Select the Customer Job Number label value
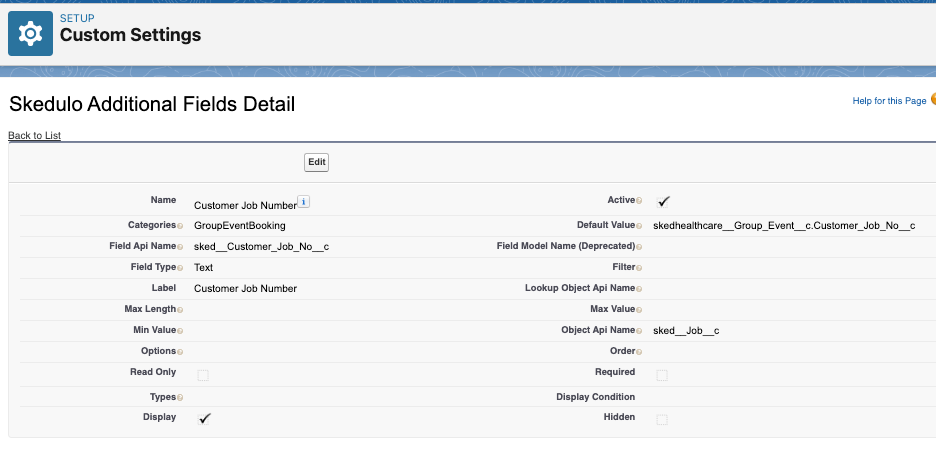Image resolution: width=936 pixels, height=457 pixels. click(245, 288)
